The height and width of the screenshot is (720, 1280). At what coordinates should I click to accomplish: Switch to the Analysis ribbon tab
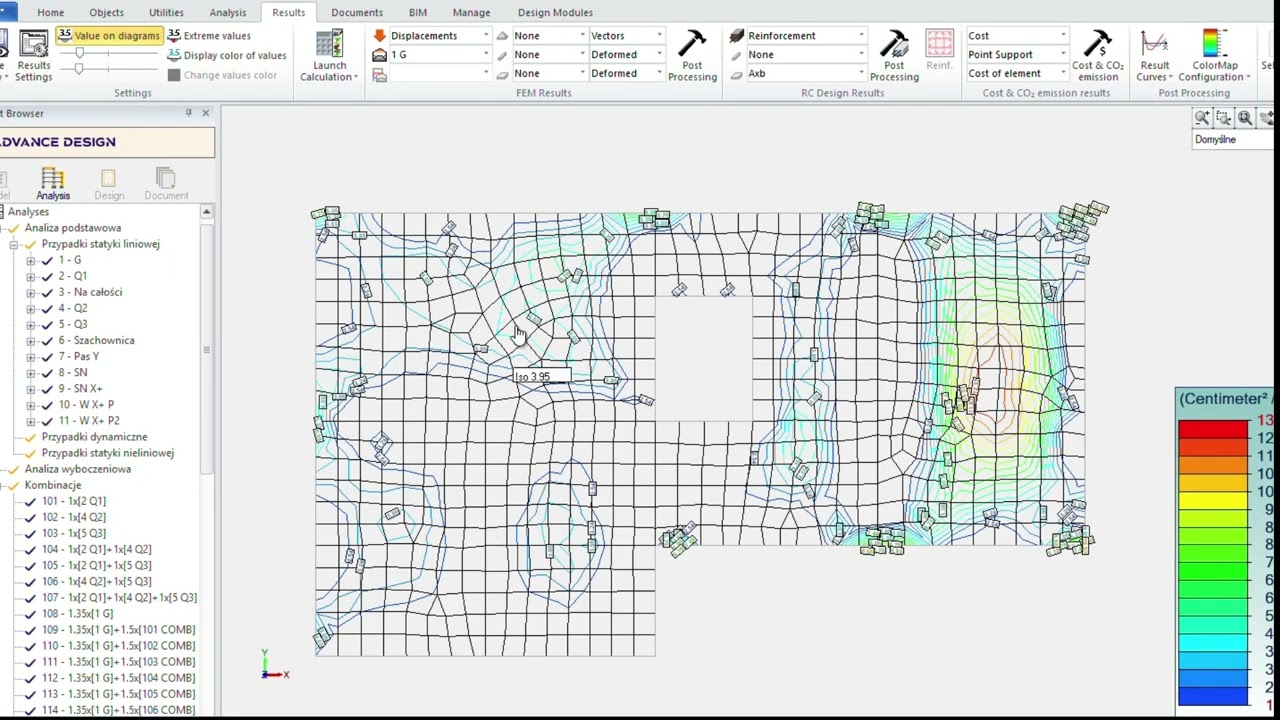click(x=227, y=12)
